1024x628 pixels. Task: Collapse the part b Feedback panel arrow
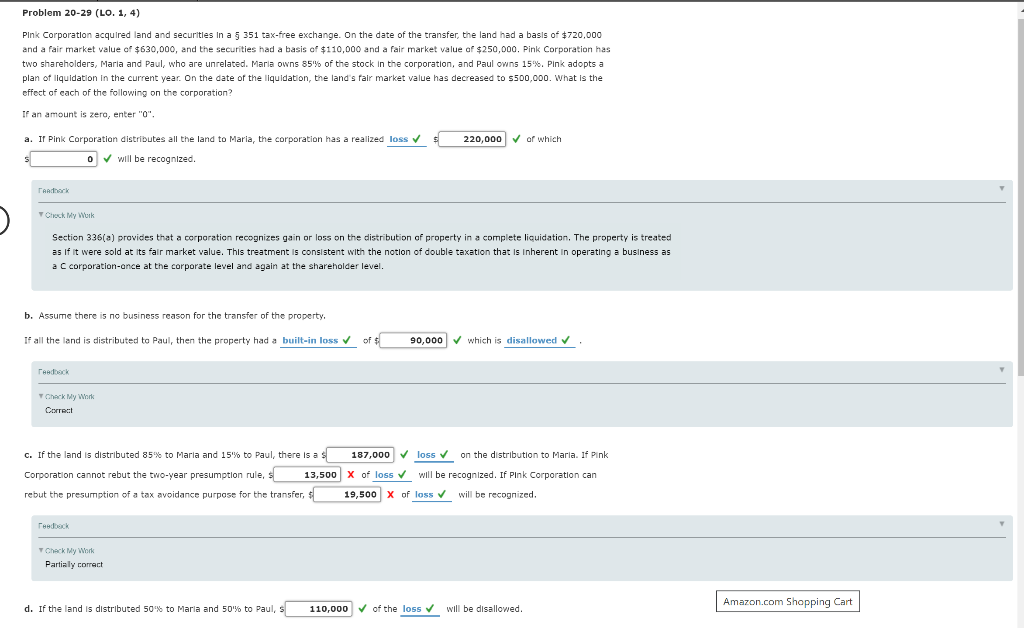(1001, 370)
